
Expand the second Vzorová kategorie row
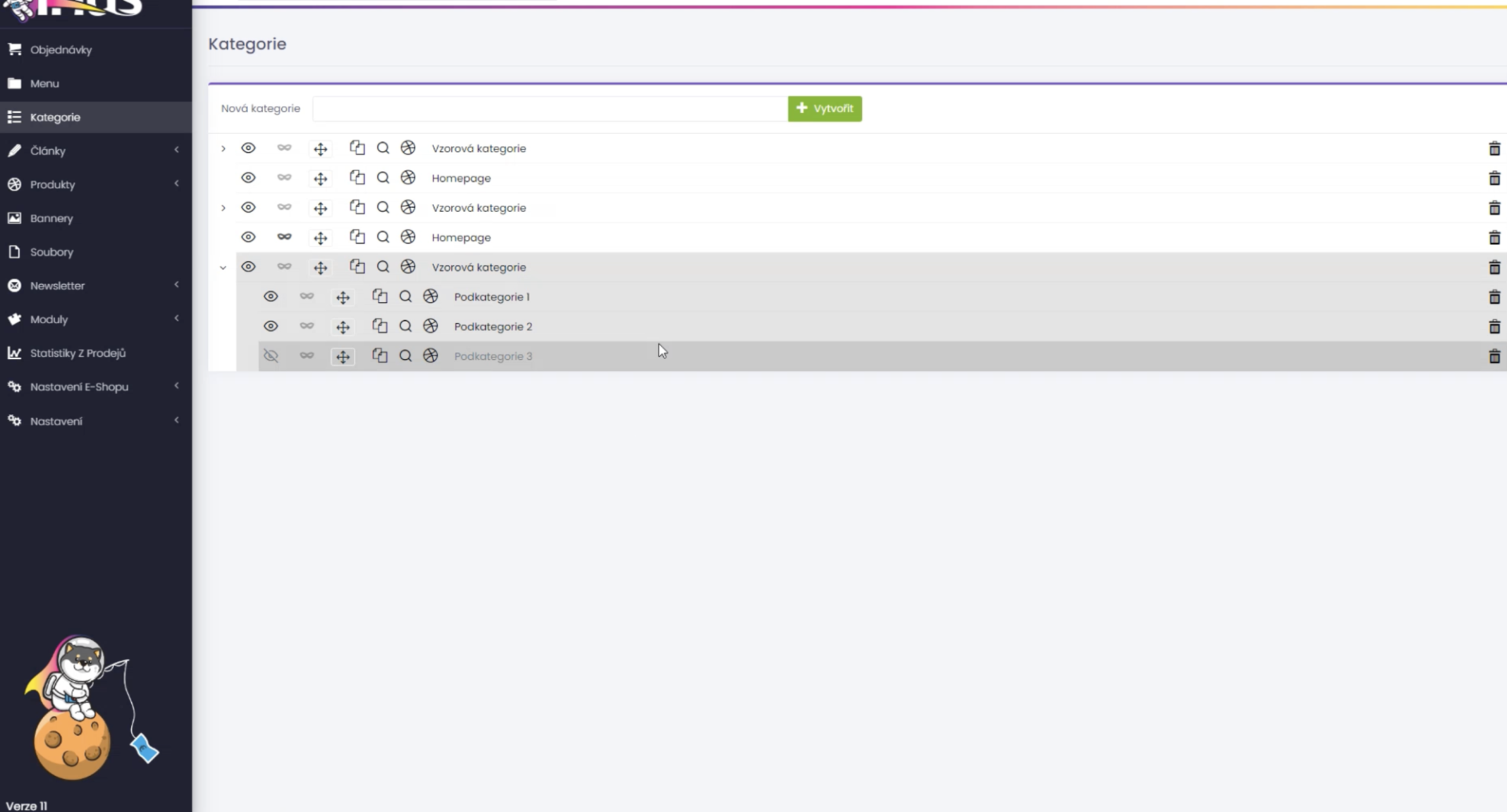[x=223, y=208]
